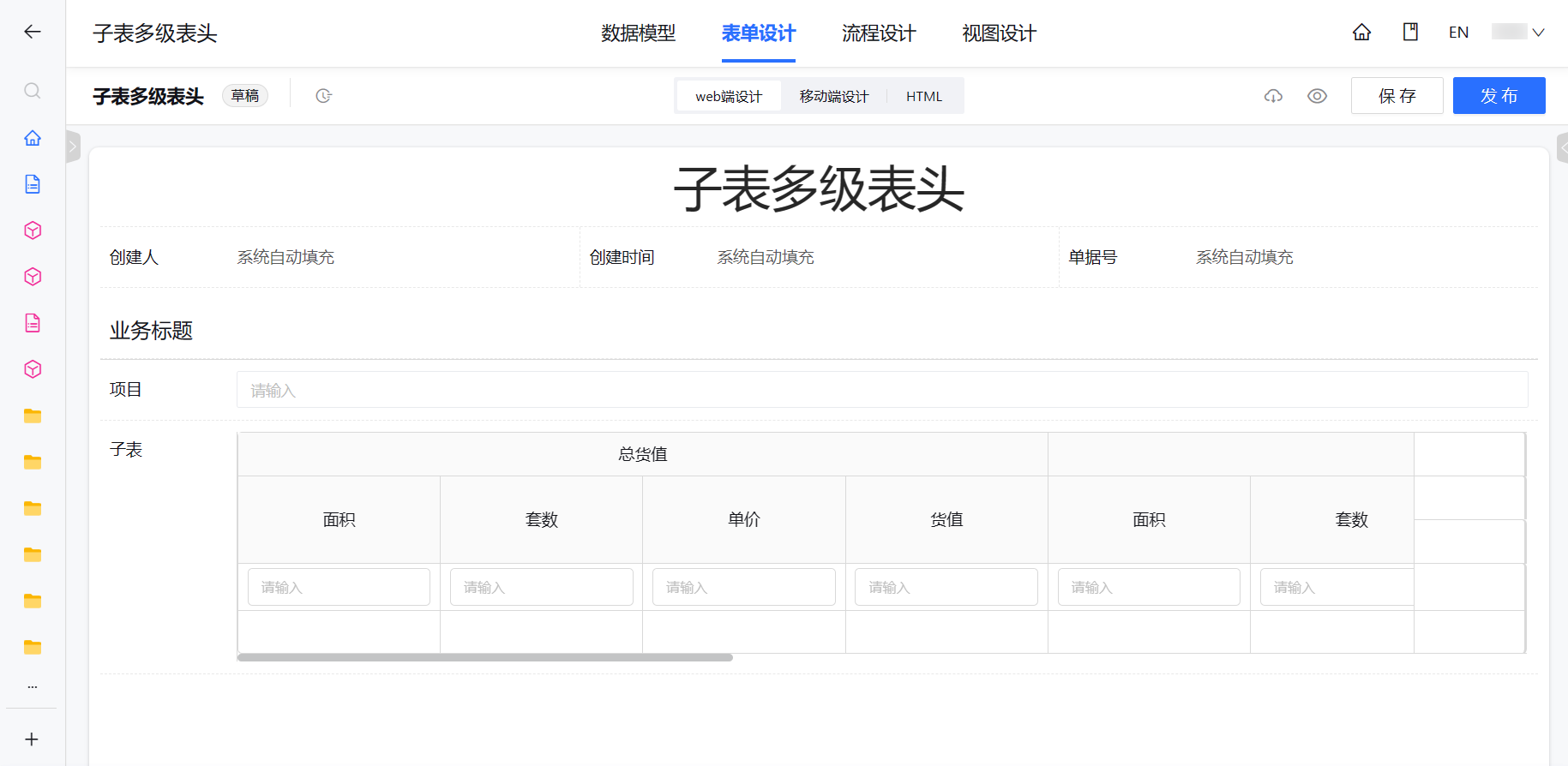Viewport: 1568px width, 766px height.
Task: Click the second pink cube icon
Action: [33, 277]
